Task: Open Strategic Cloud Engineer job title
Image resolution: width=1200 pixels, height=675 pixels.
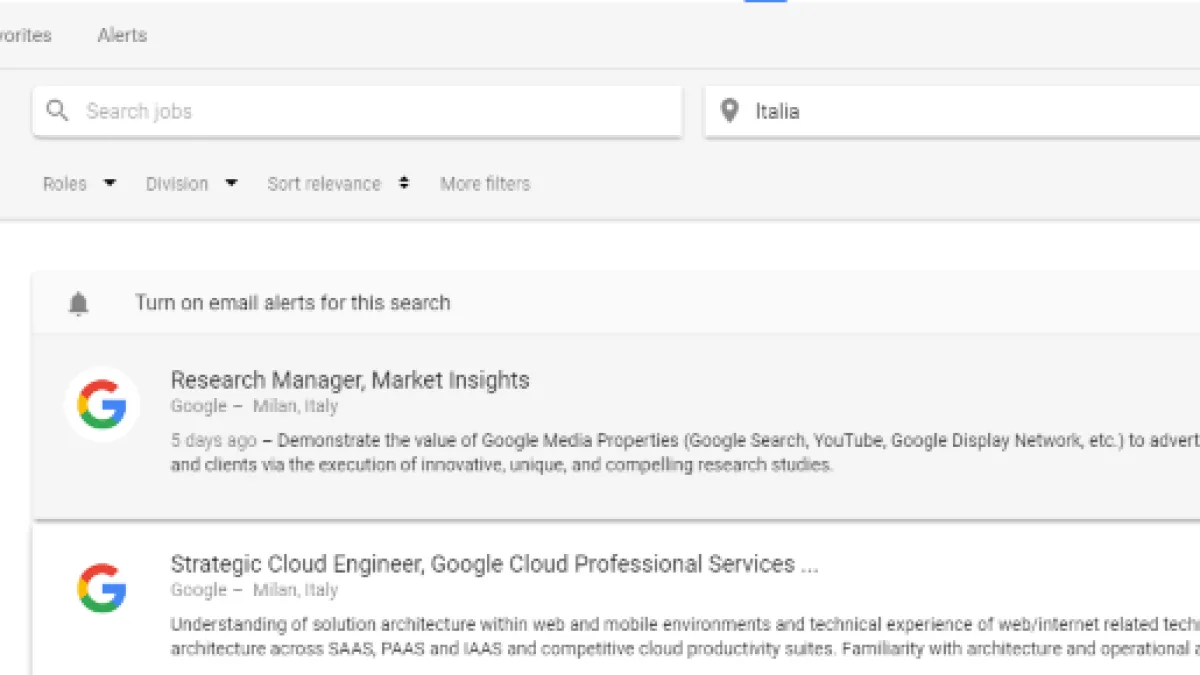Action: point(494,564)
